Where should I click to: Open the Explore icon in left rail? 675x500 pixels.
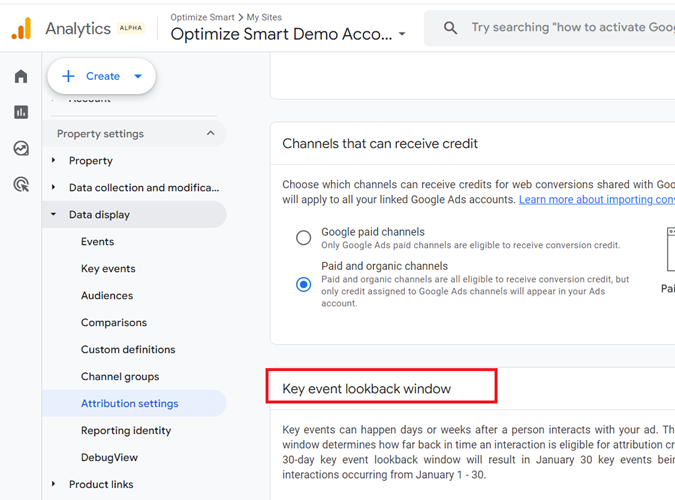21,148
